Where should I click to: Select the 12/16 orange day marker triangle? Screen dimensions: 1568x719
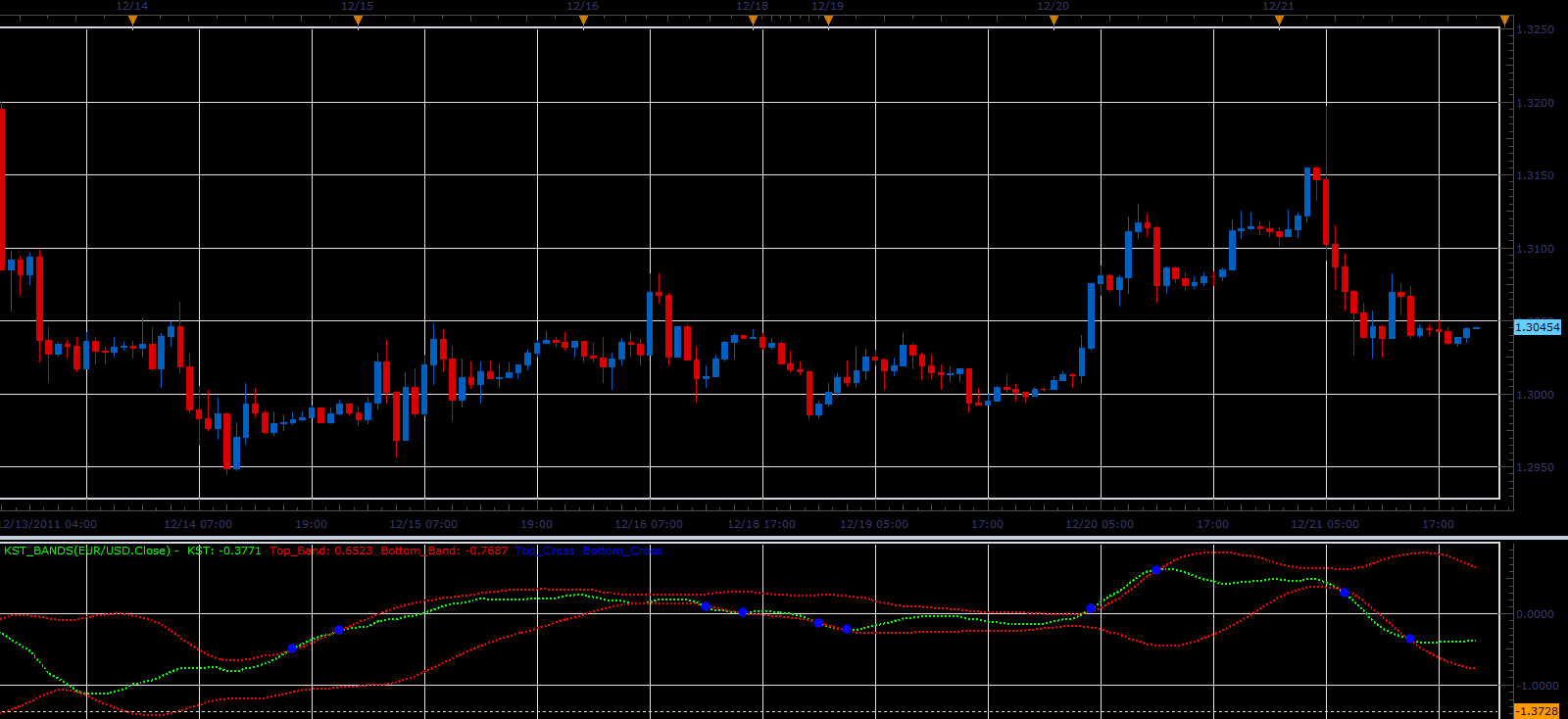click(583, 21)
